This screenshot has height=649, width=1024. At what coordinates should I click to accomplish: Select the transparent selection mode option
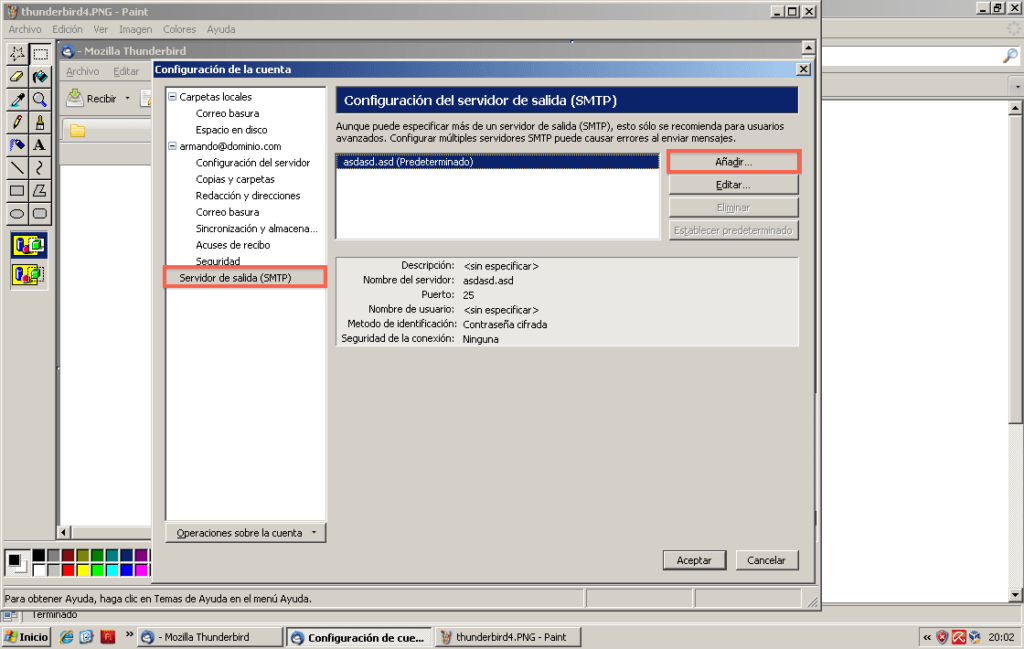click(28, 273)
